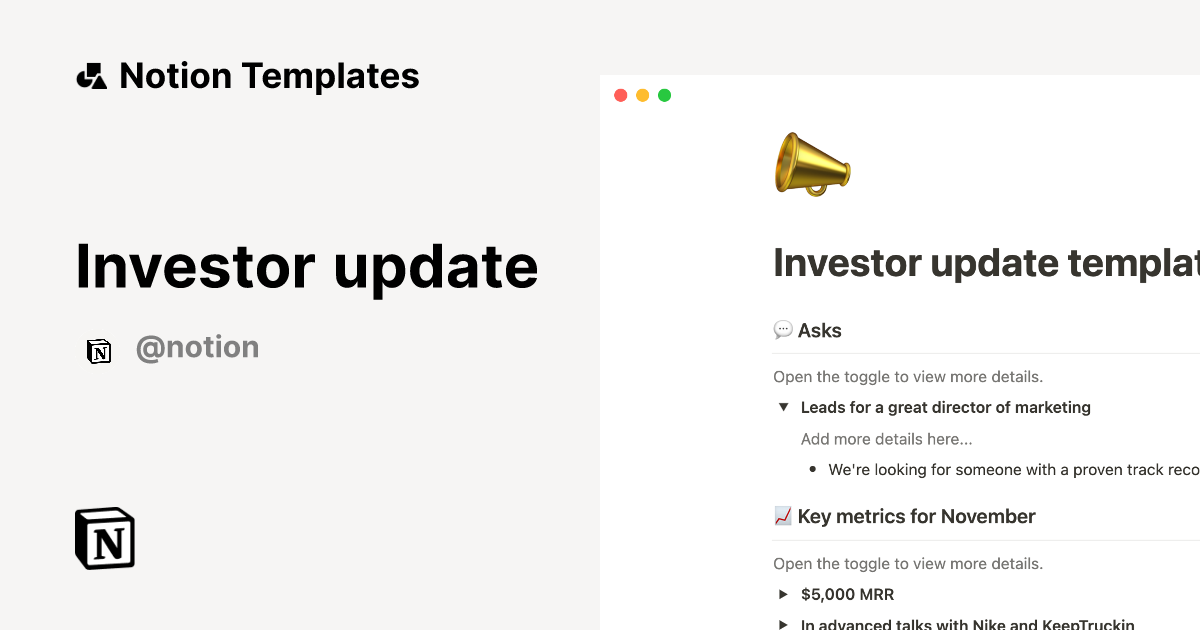
Task: Open the @notion profile link
Action: 197,347
